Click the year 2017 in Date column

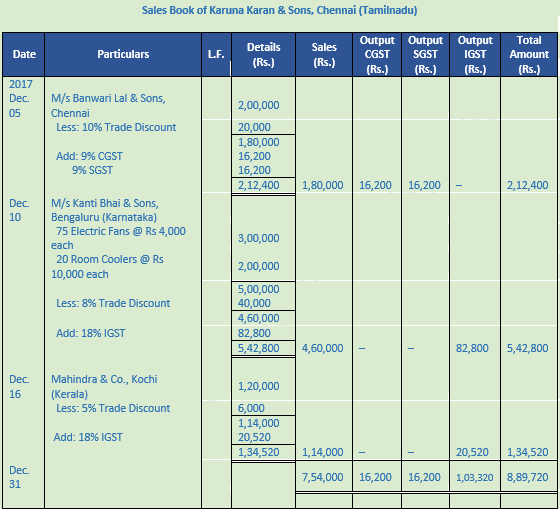[21, 84]
